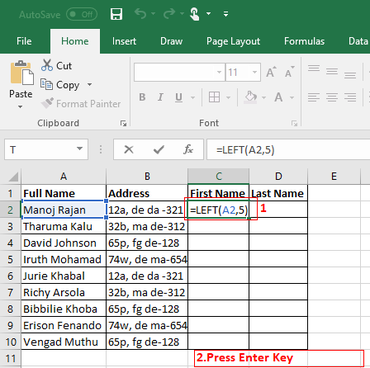Open the Formulas tab

[x=304, y=41]
